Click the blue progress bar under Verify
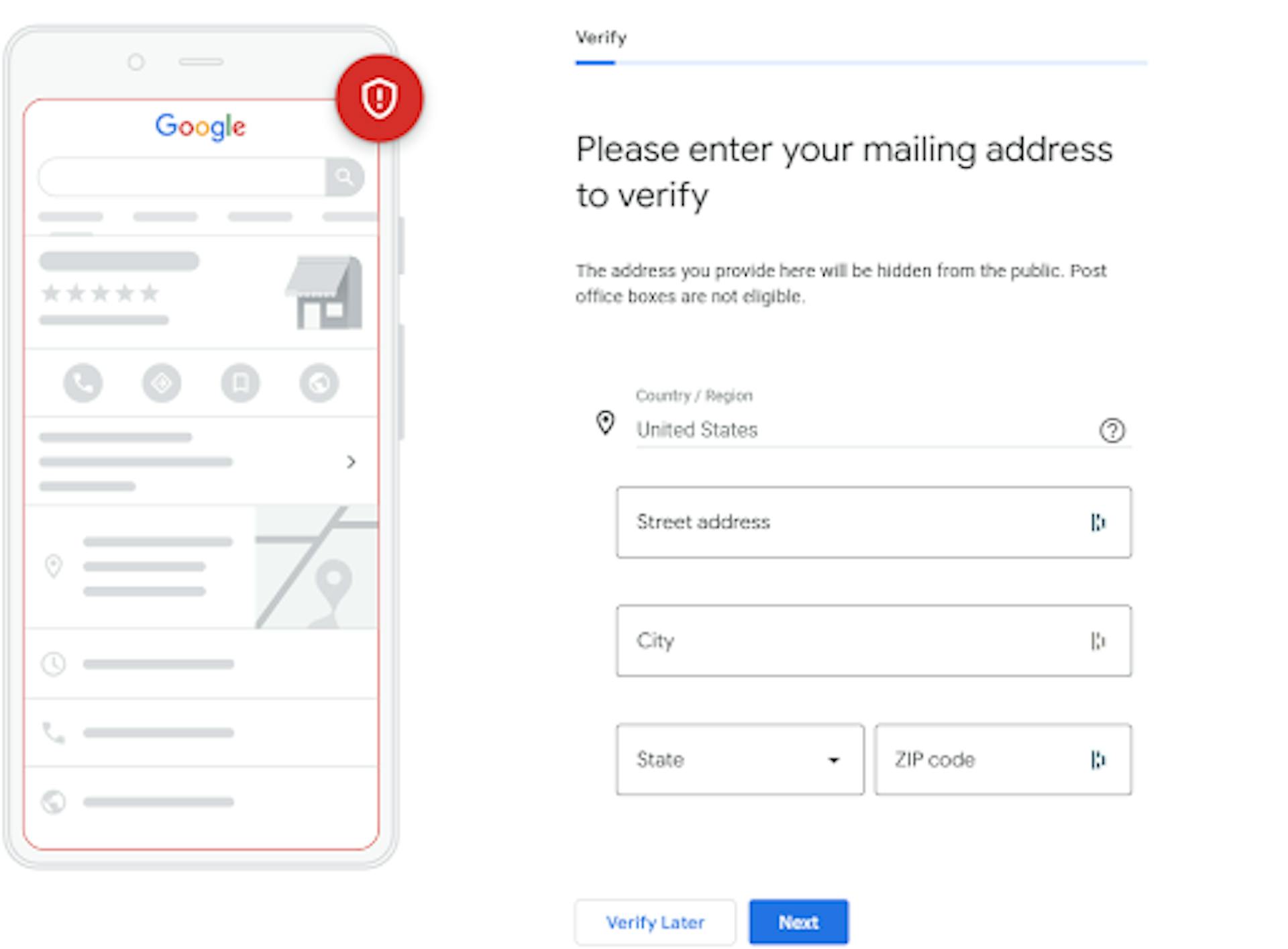This screenshot has width=1288, height=949. [x=595, y=62]
